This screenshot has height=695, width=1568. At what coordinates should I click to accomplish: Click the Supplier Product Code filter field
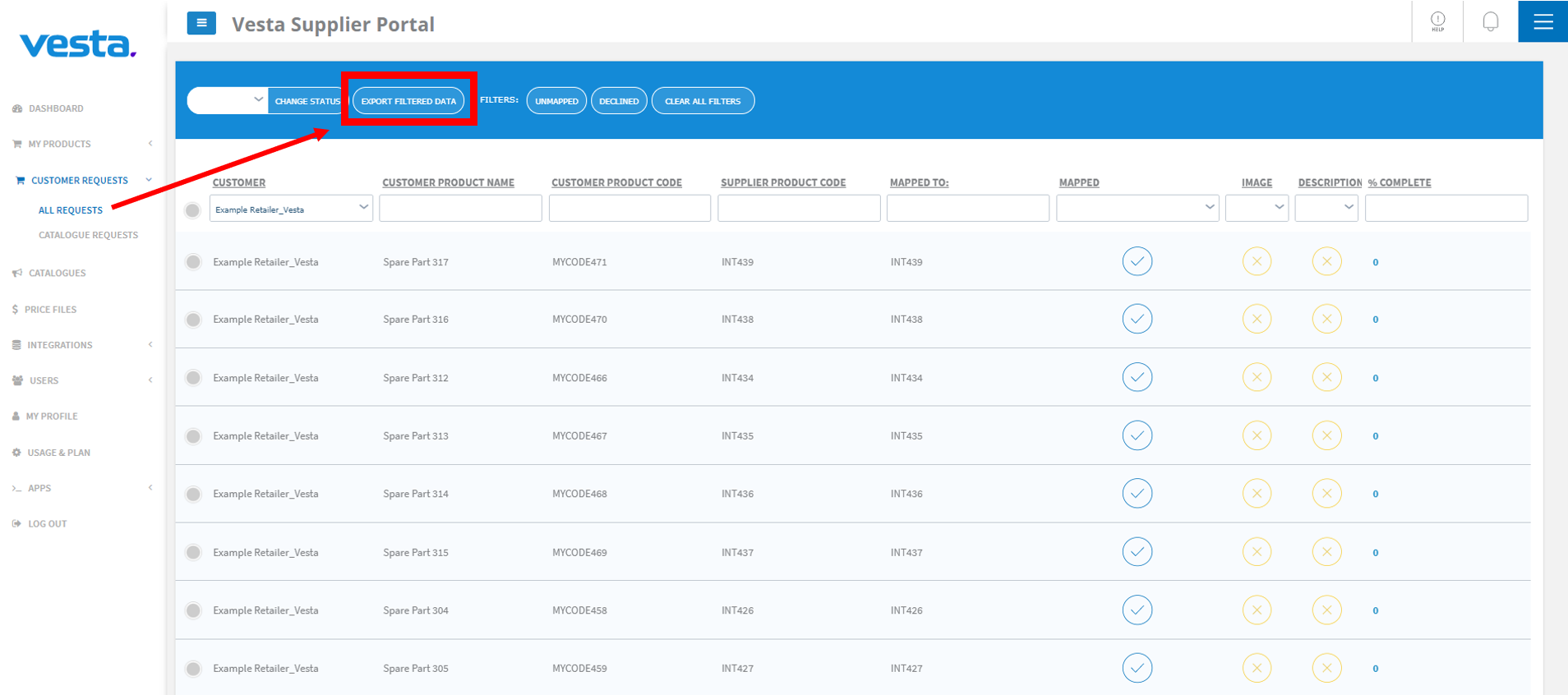(x=799, y=208)
